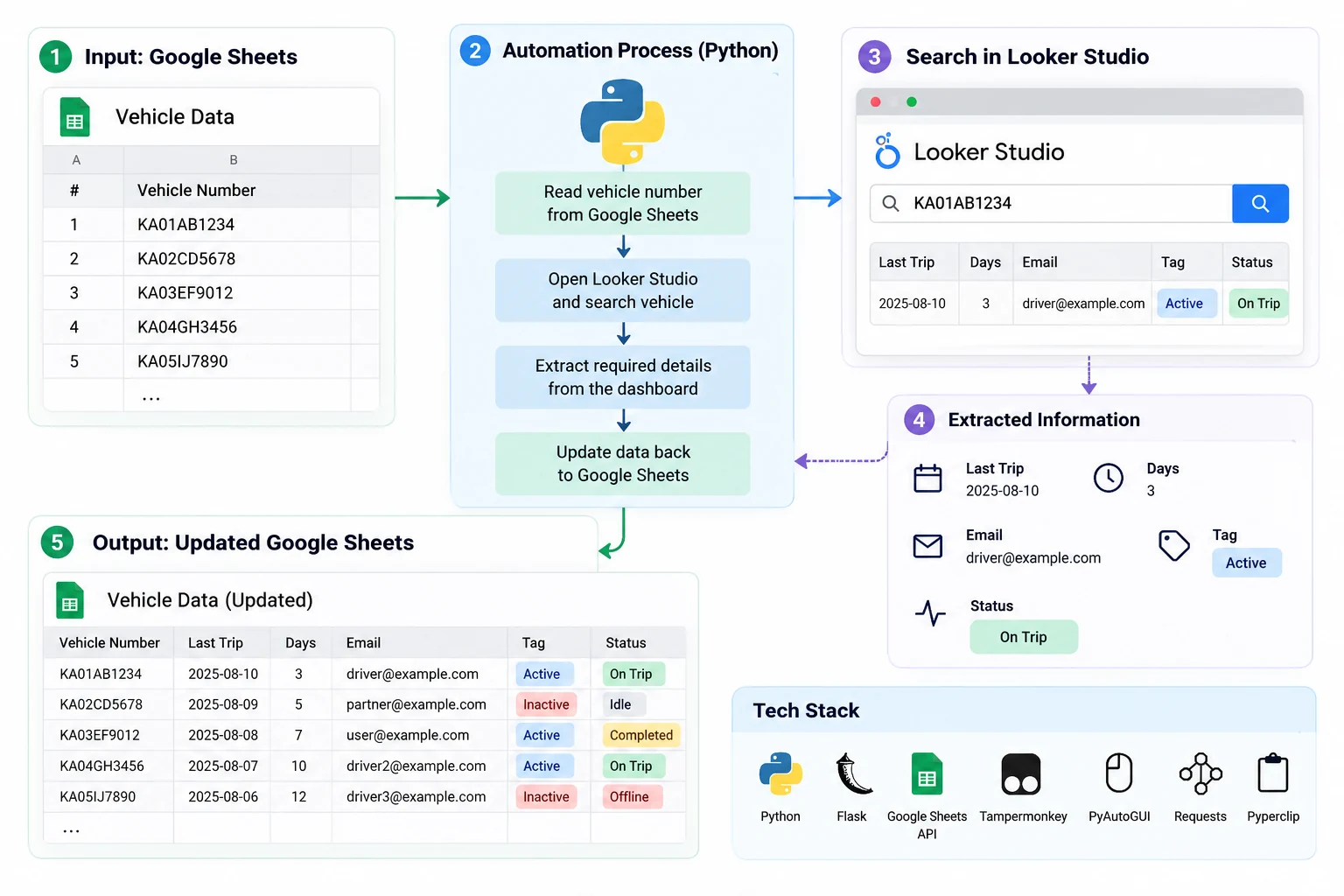
Task: Select the Flask icon in Tech Stack
Action: tap(853, 773)
